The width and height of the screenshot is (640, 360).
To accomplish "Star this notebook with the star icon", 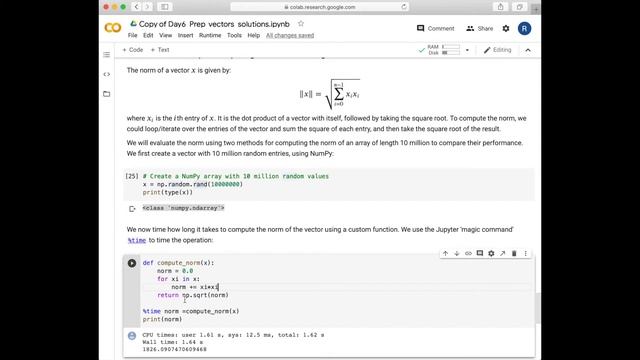I will pyautogui.click(x=301, y=24).
